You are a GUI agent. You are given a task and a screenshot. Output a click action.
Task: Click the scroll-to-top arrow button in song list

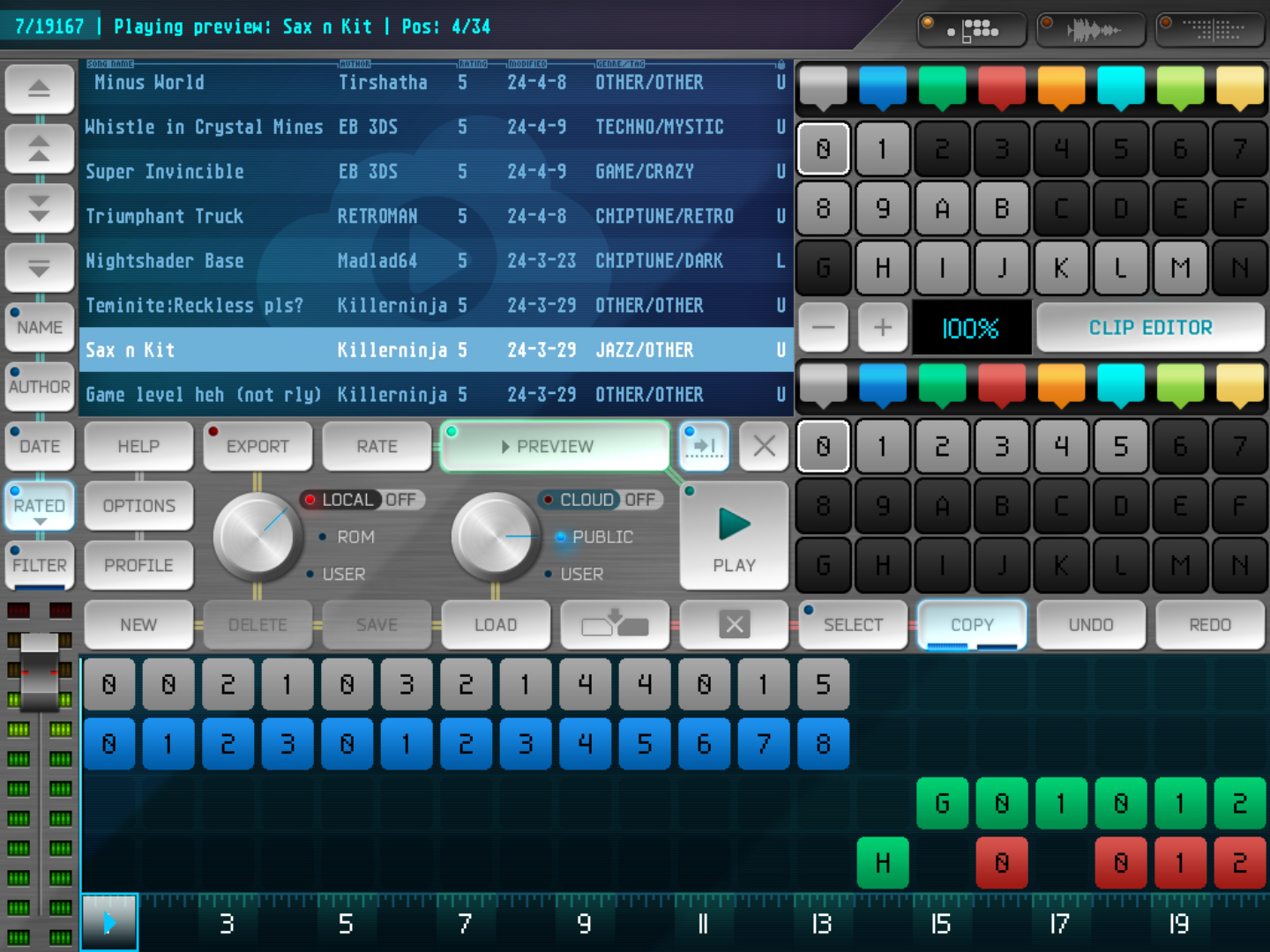(x=39, y=89)
